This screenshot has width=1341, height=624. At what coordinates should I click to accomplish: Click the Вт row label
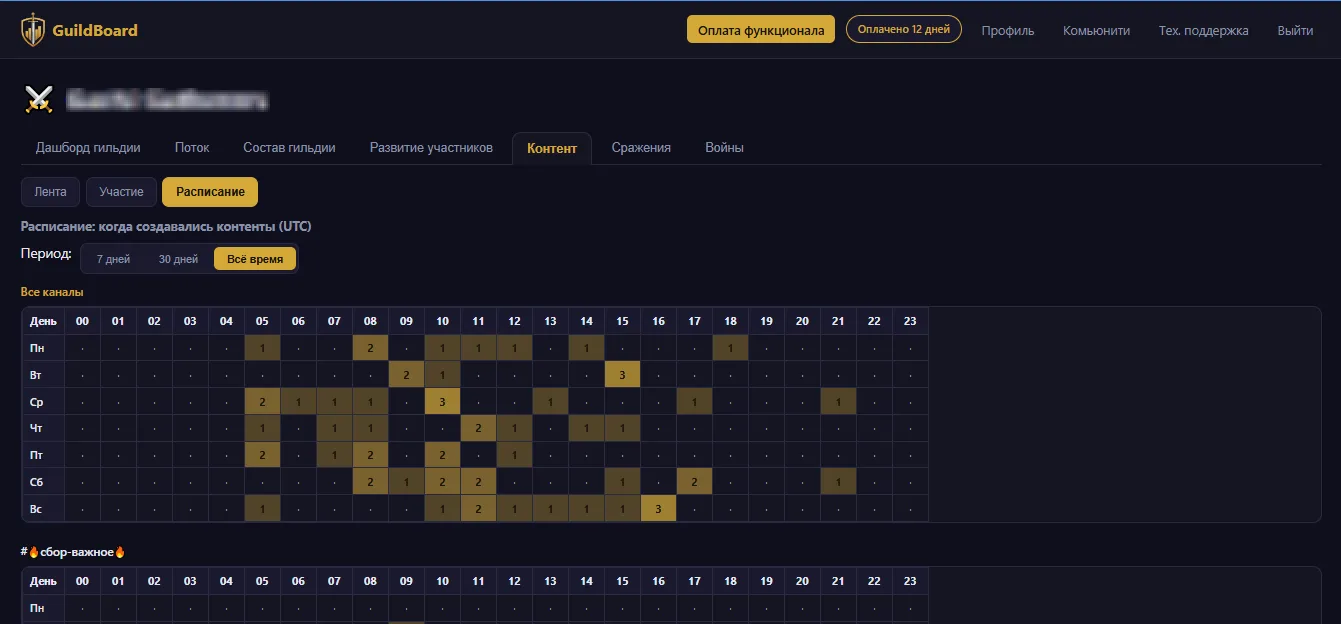click(43, 375)
